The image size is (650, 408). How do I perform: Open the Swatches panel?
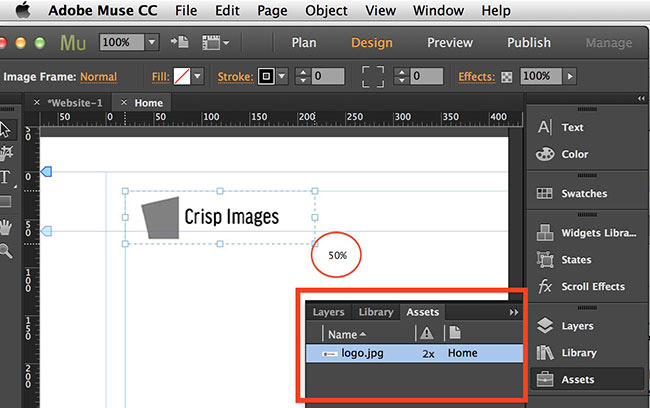coord(587,194)
